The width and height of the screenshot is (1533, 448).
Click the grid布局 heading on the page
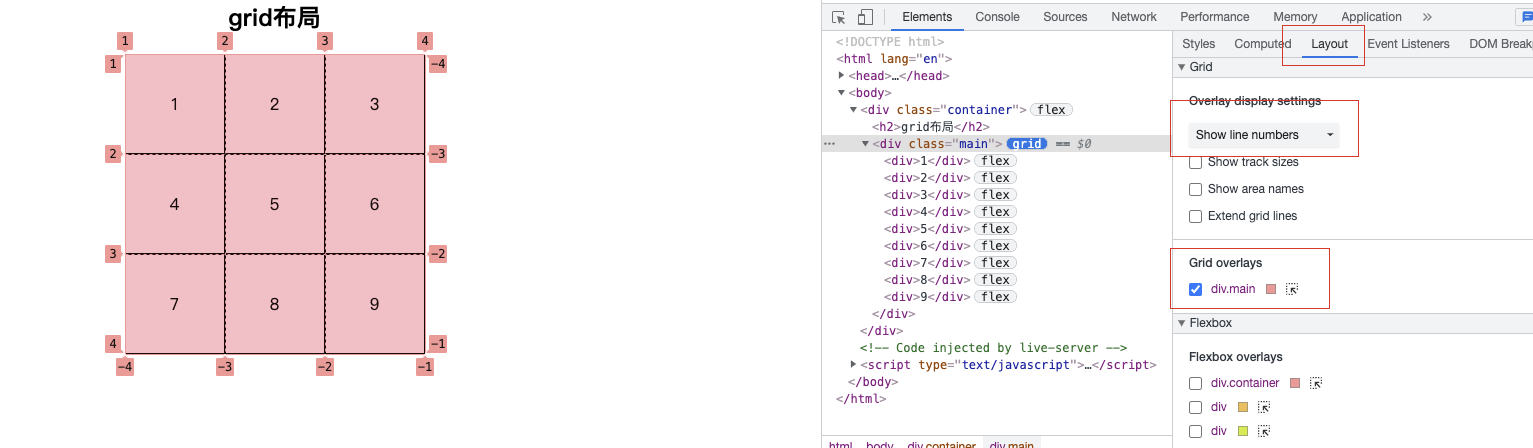click(x=274, y=18)
